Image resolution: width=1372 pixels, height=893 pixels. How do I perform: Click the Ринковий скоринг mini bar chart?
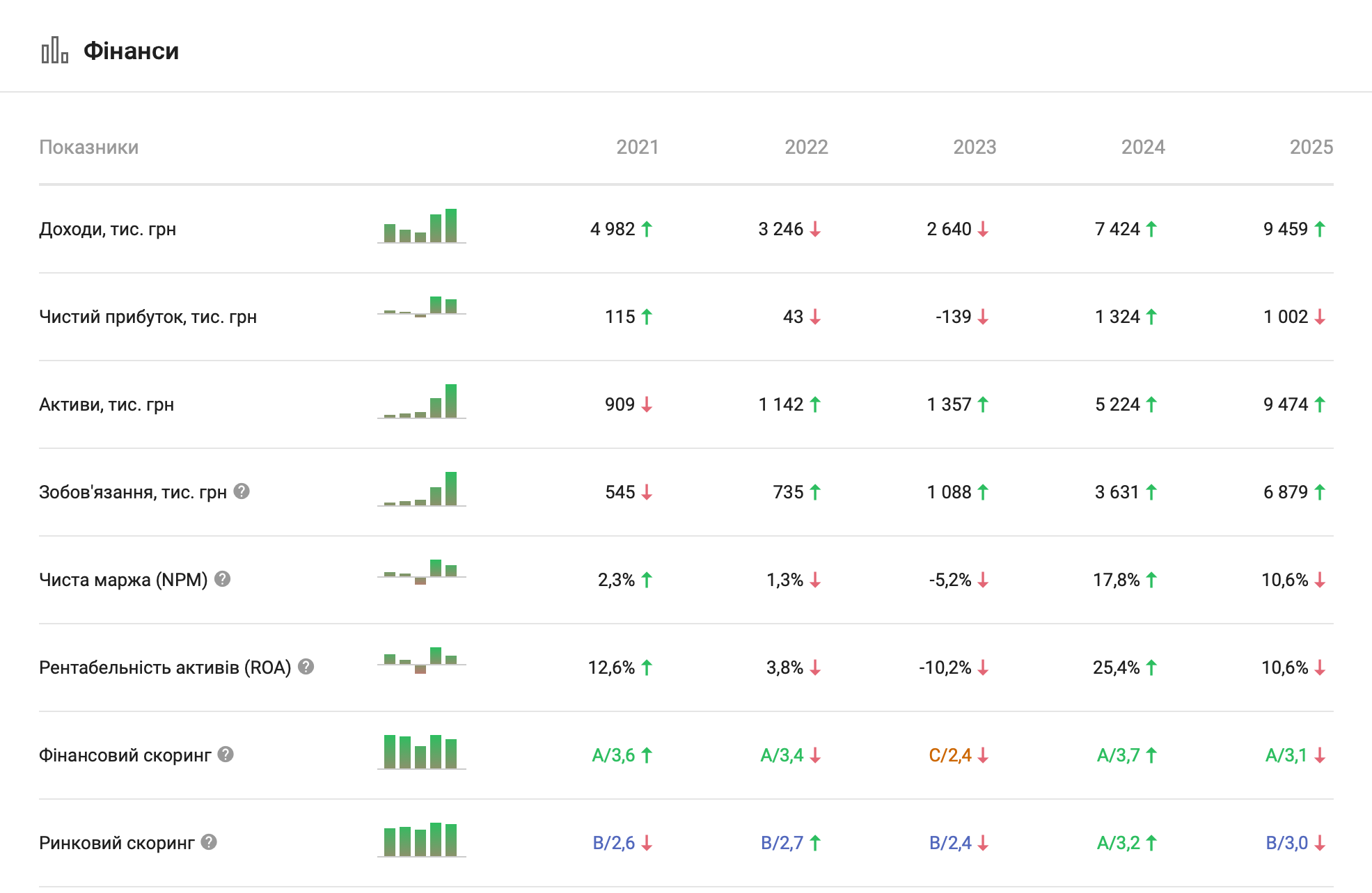point(421,840)
